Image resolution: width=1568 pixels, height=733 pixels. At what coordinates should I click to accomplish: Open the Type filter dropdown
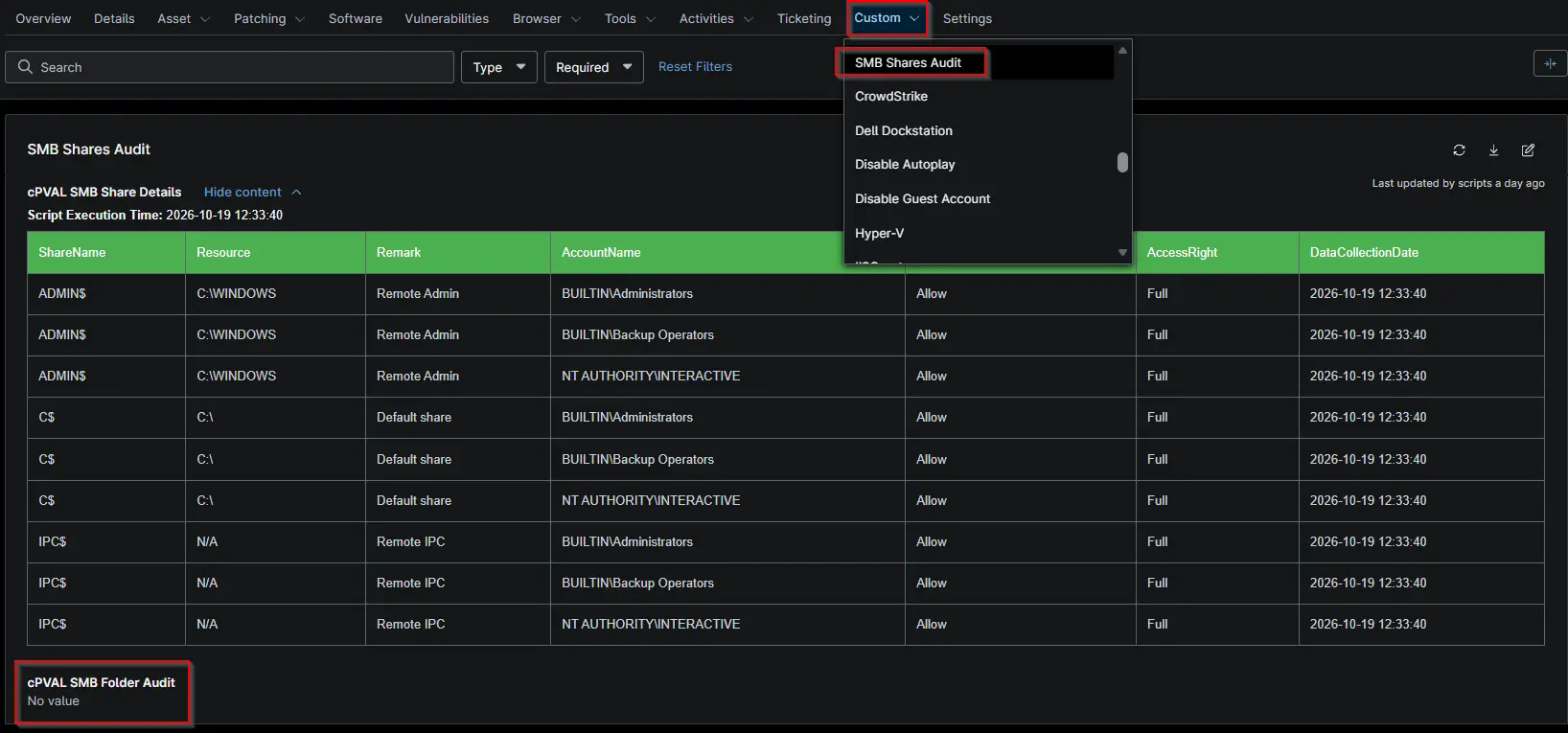point(499,67)
